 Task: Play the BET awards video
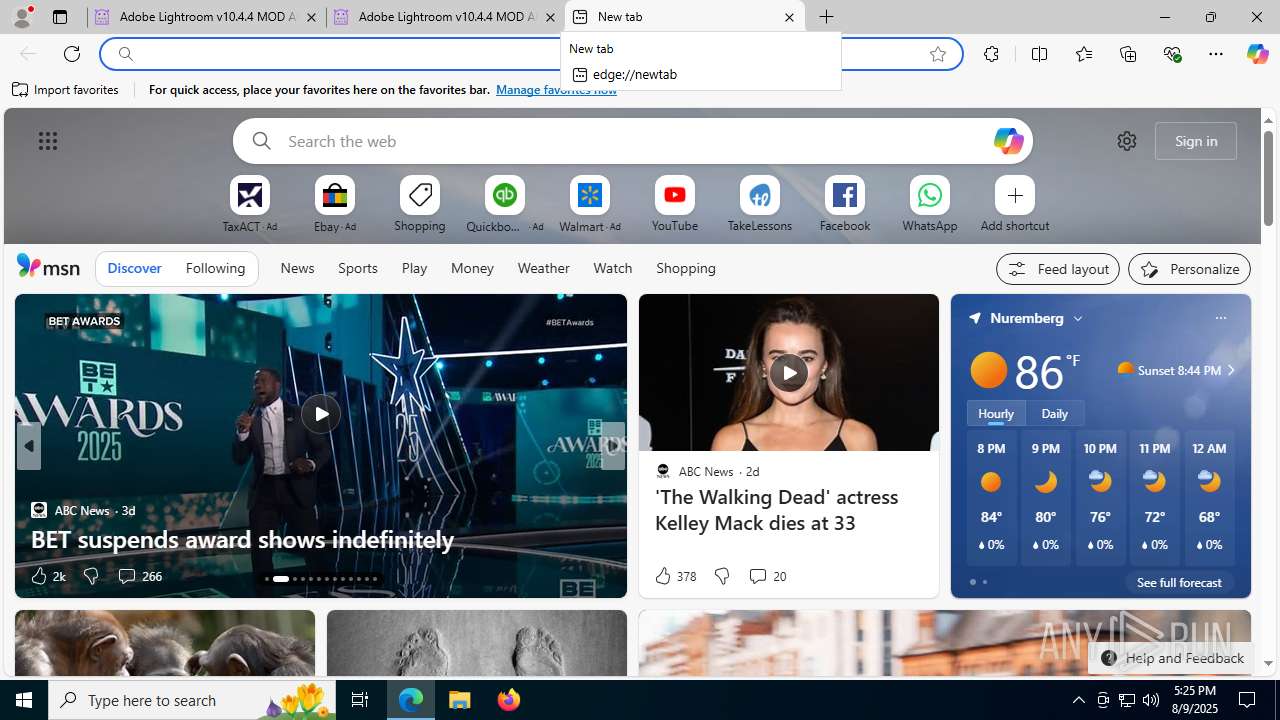pos(321,414)
